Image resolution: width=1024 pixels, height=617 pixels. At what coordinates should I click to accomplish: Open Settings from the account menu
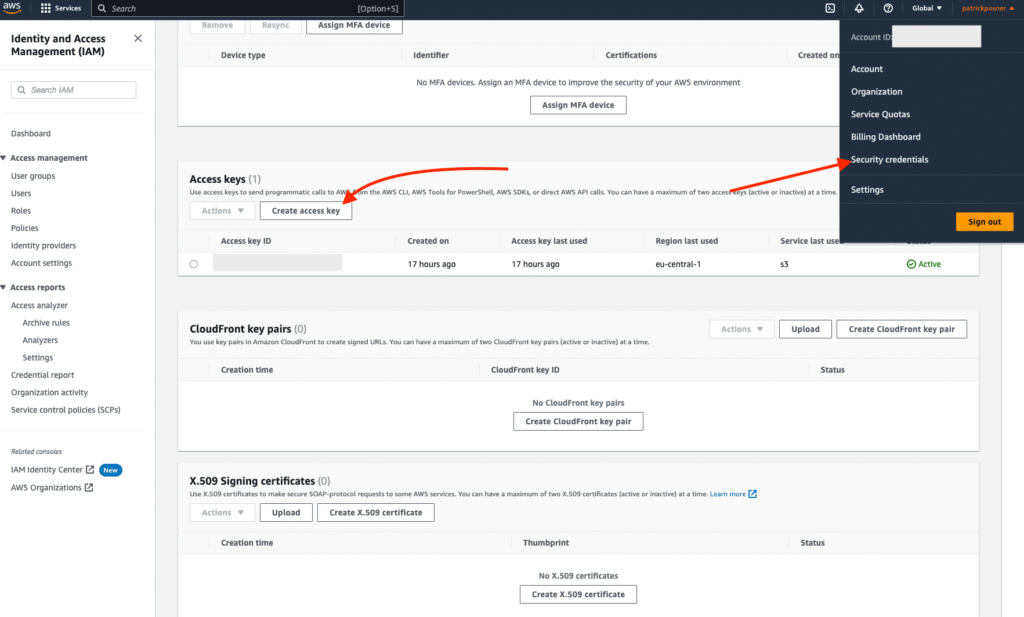point(867,190)
